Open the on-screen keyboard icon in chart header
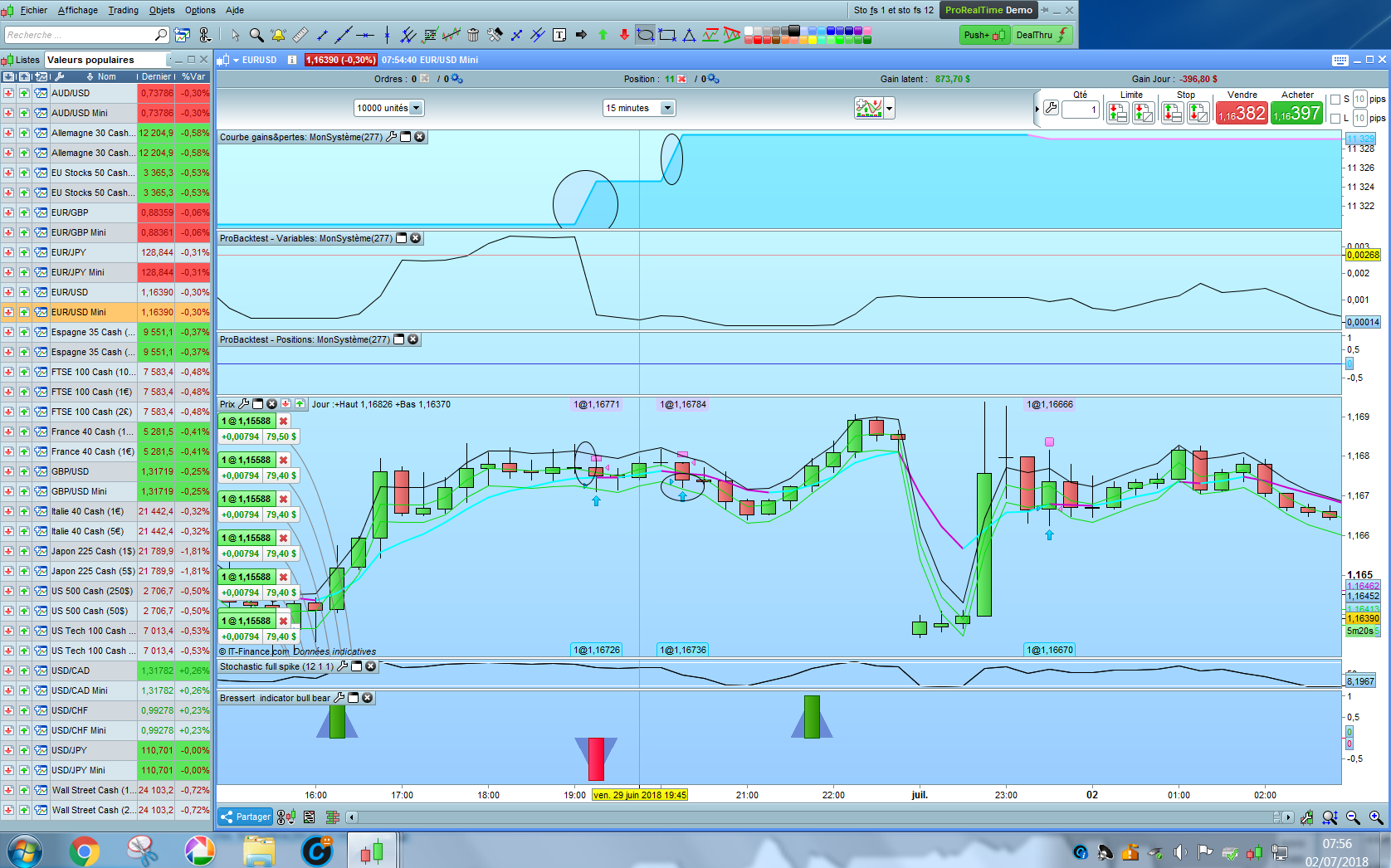This screenshot has height=868, width=1391. point(1340,60)
